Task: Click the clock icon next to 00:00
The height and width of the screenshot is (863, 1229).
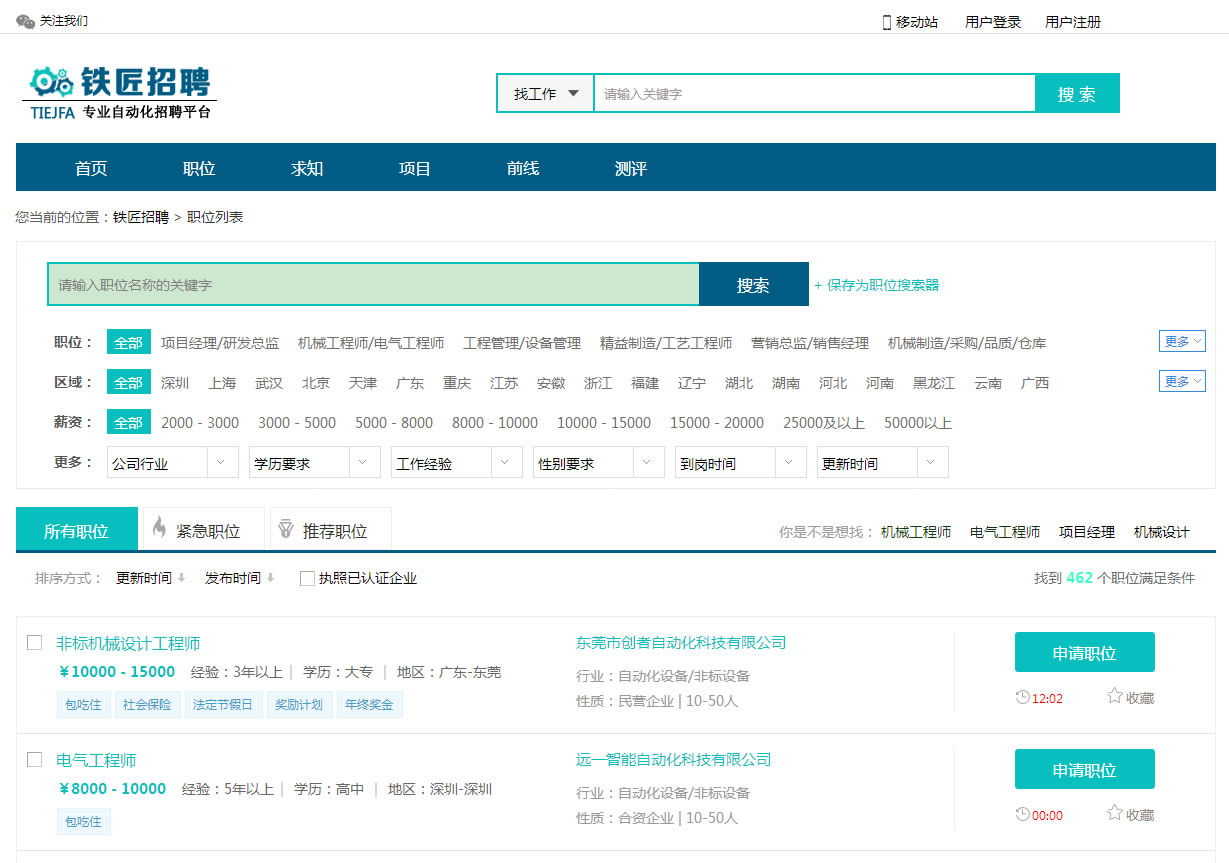Action: [1022, 814]
